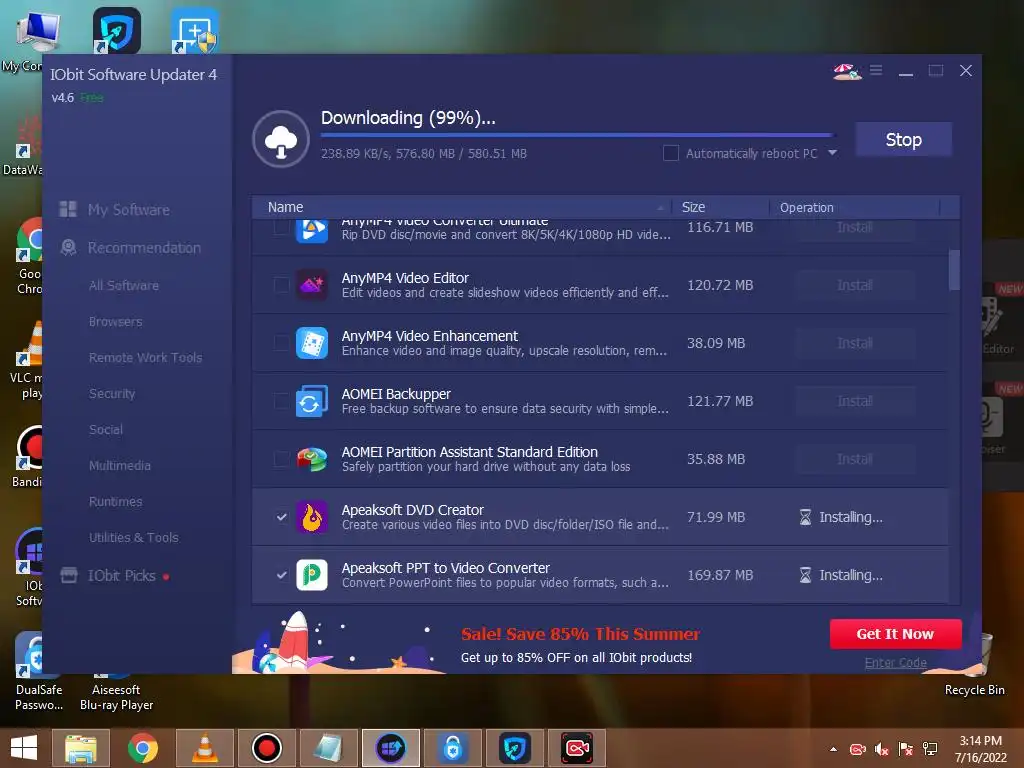Check AnyMP4 Video Enhancement checkbox
Screen dimensions: 1024x768
pyautogui.click(x=281, y=343)
